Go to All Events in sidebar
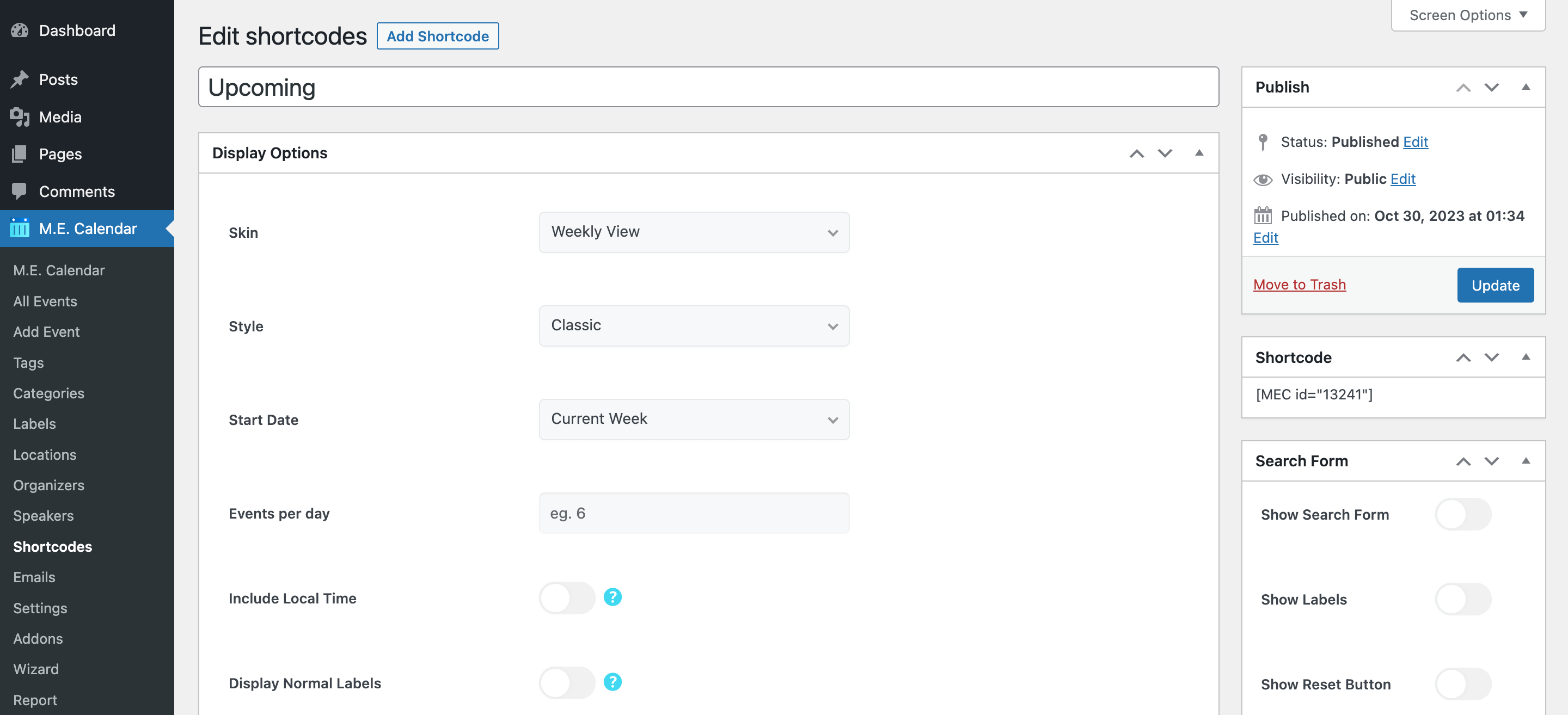Screen dimensions: 1568x715 tap(45, 301)
